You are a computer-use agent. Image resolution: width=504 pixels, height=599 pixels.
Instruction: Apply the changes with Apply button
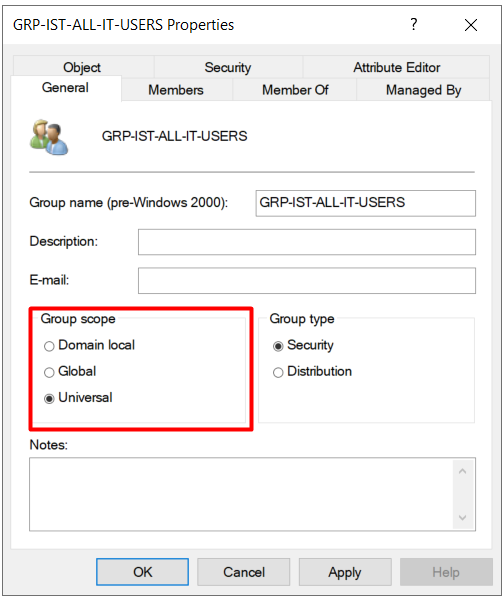click(x=345, y=572)
